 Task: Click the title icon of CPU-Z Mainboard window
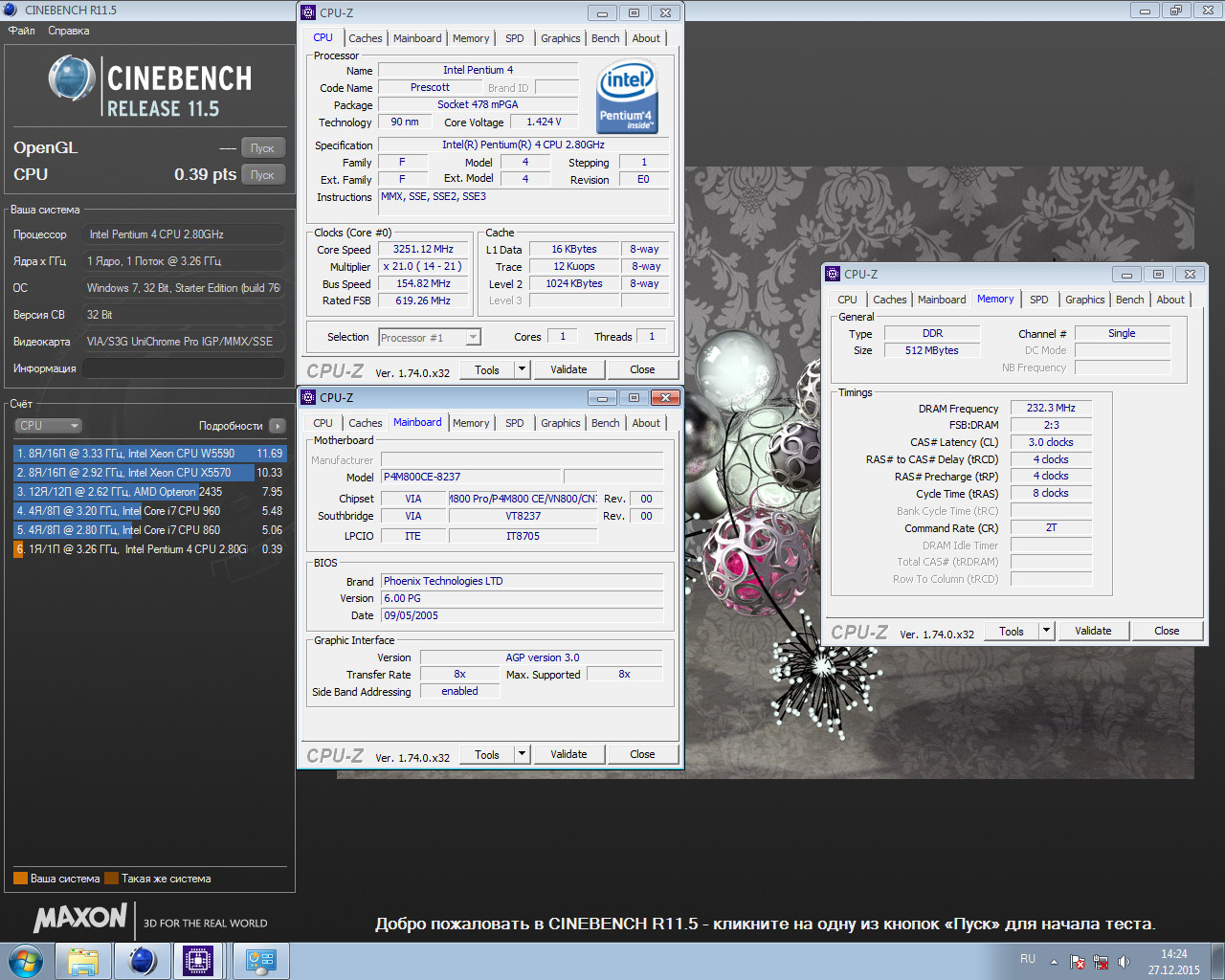[x=309, y=397]
